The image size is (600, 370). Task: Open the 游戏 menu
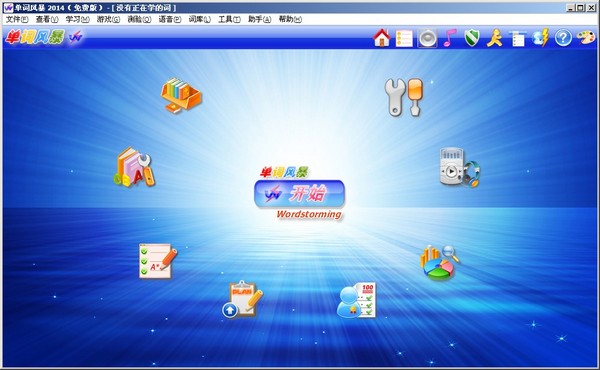(x=108, y=19)
